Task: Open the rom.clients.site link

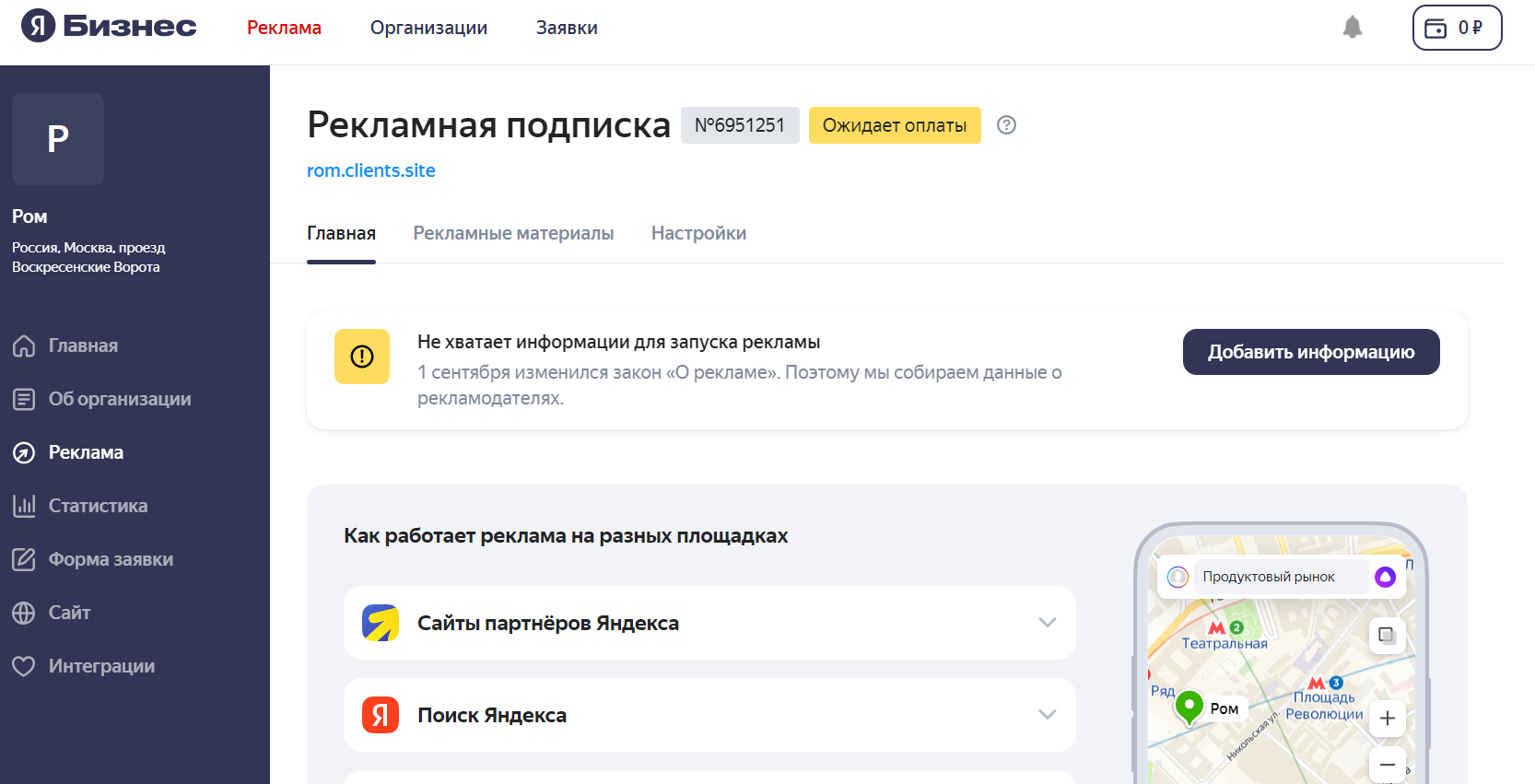Action: 370,170
